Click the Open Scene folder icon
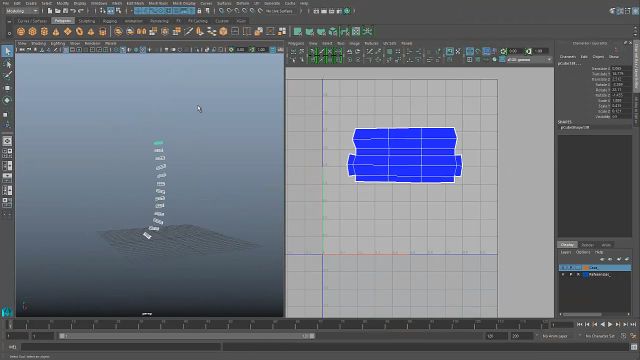Viewport: 640px width, 360px height. tap(58, 11)
